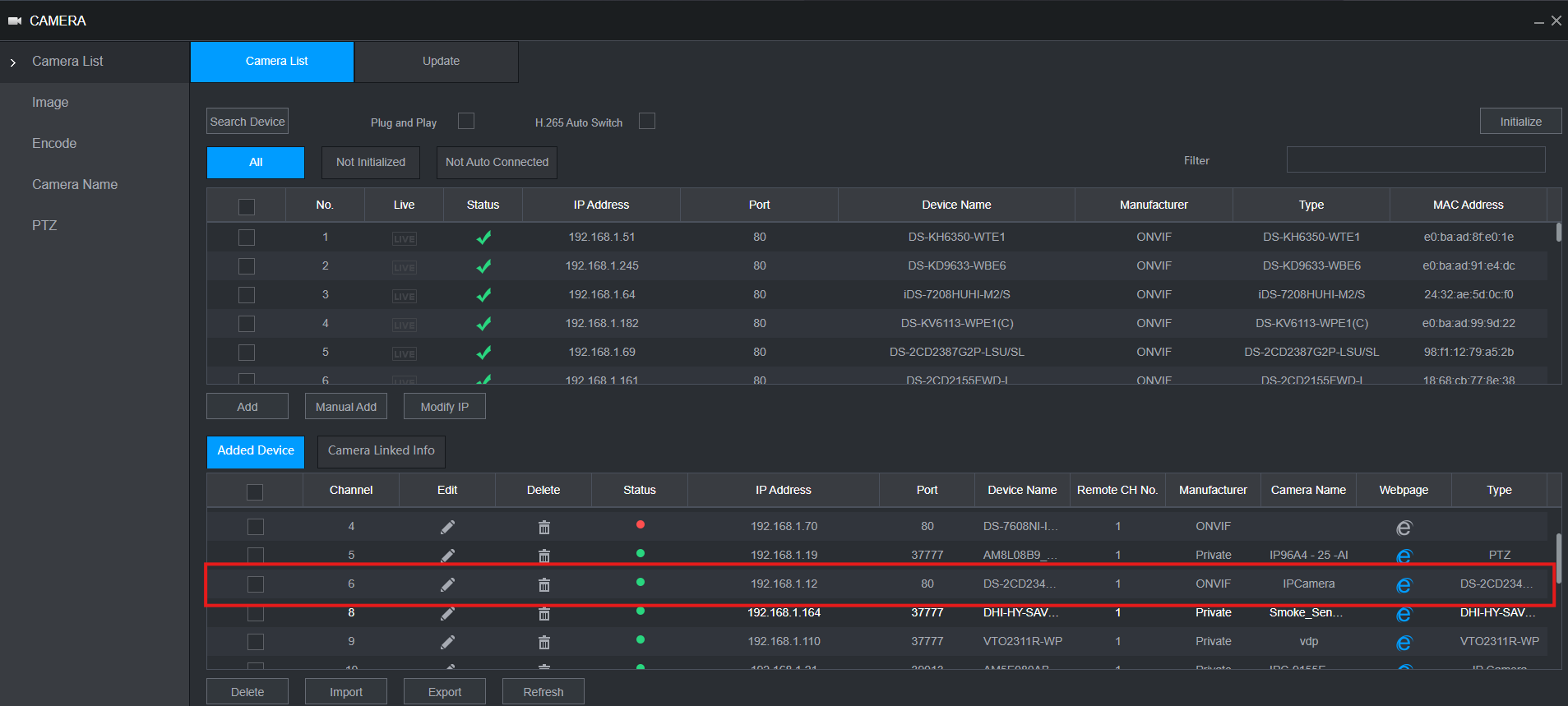This screenshot has height=706, width=1568.
Task: Edit channel 9 with the pencil icon
Action: point(447,642)
